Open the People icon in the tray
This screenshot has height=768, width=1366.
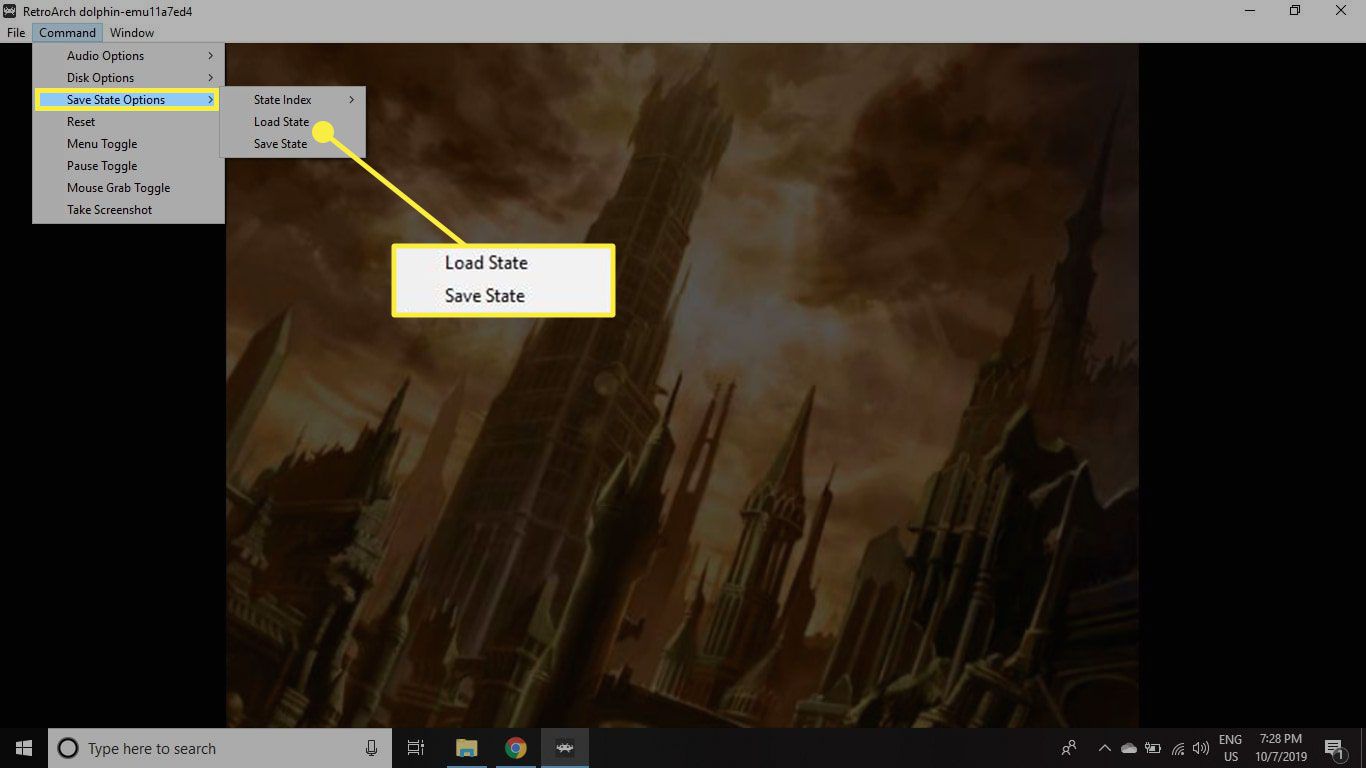[1069, 748]
